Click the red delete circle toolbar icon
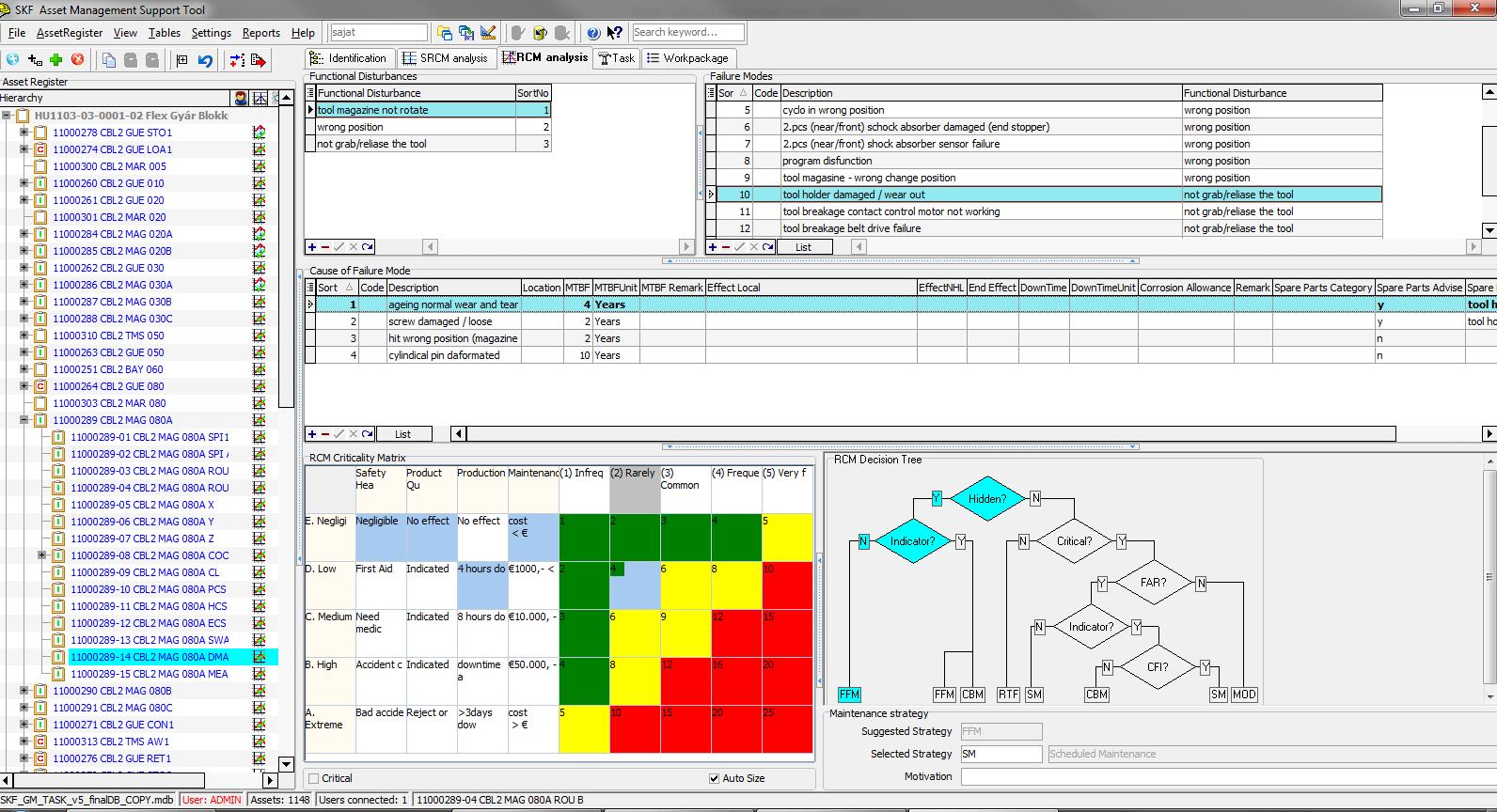Screen dimensions: 1497x812 [x=78, y=59]
